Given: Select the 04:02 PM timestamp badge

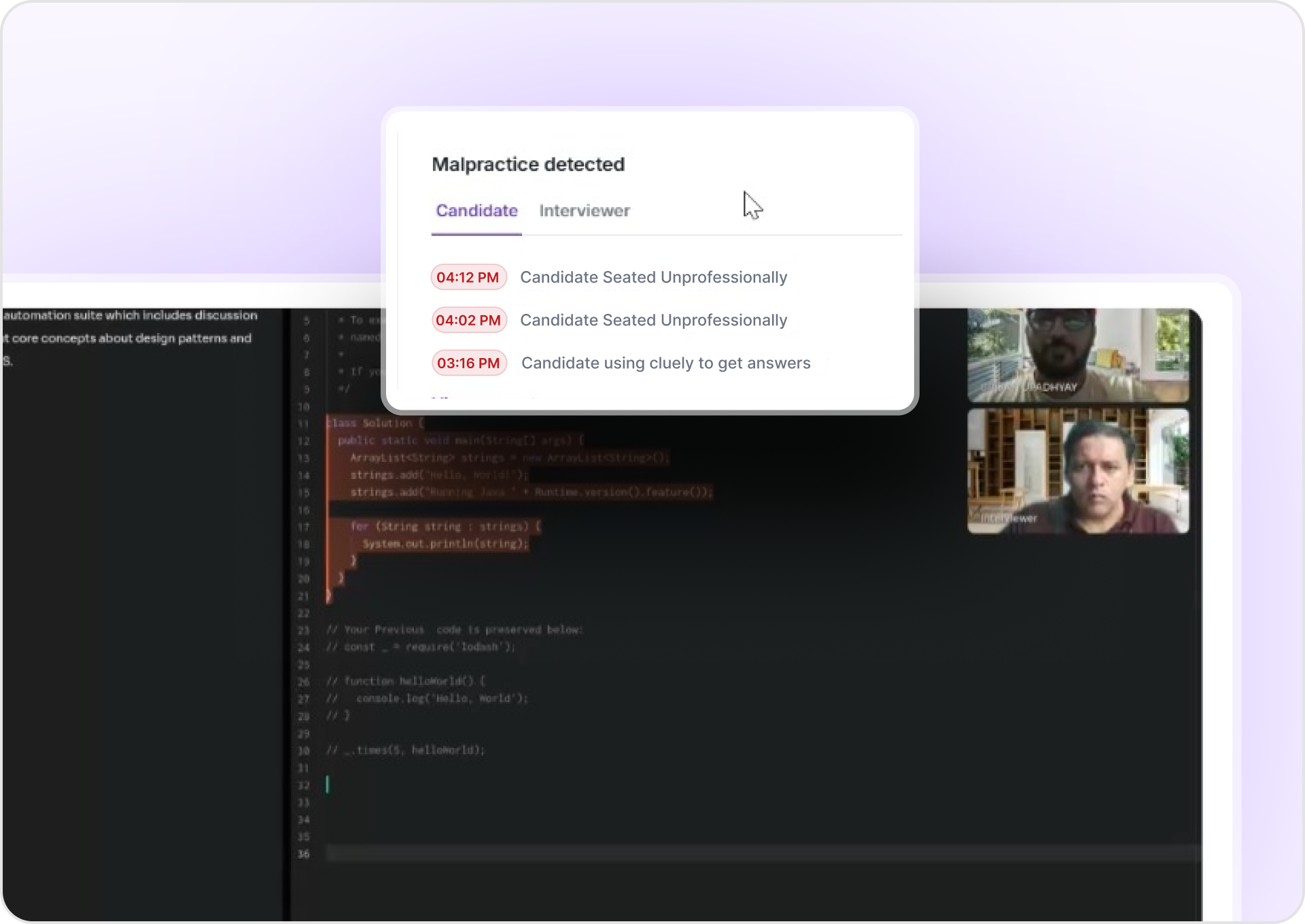Looking at the screenshot, I should (x=468, y=320).
